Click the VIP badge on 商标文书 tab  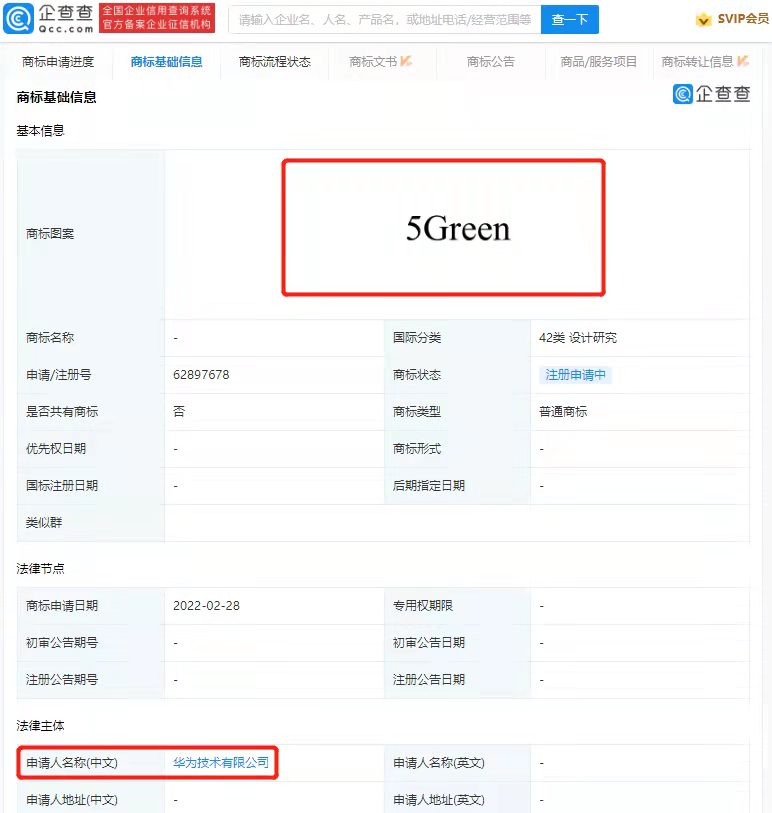(x=406, y=61)
